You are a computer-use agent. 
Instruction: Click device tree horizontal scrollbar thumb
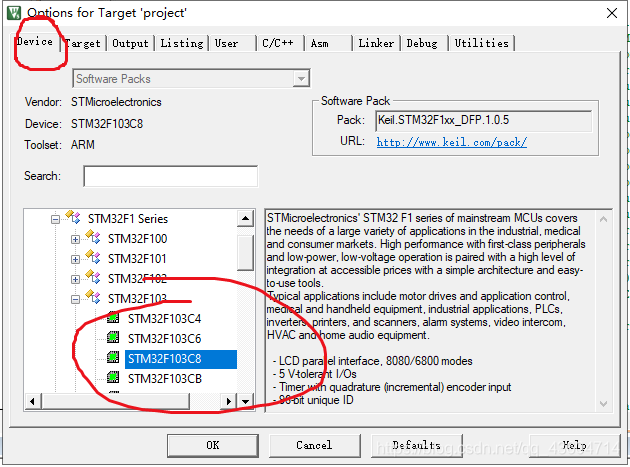point(115,401)
